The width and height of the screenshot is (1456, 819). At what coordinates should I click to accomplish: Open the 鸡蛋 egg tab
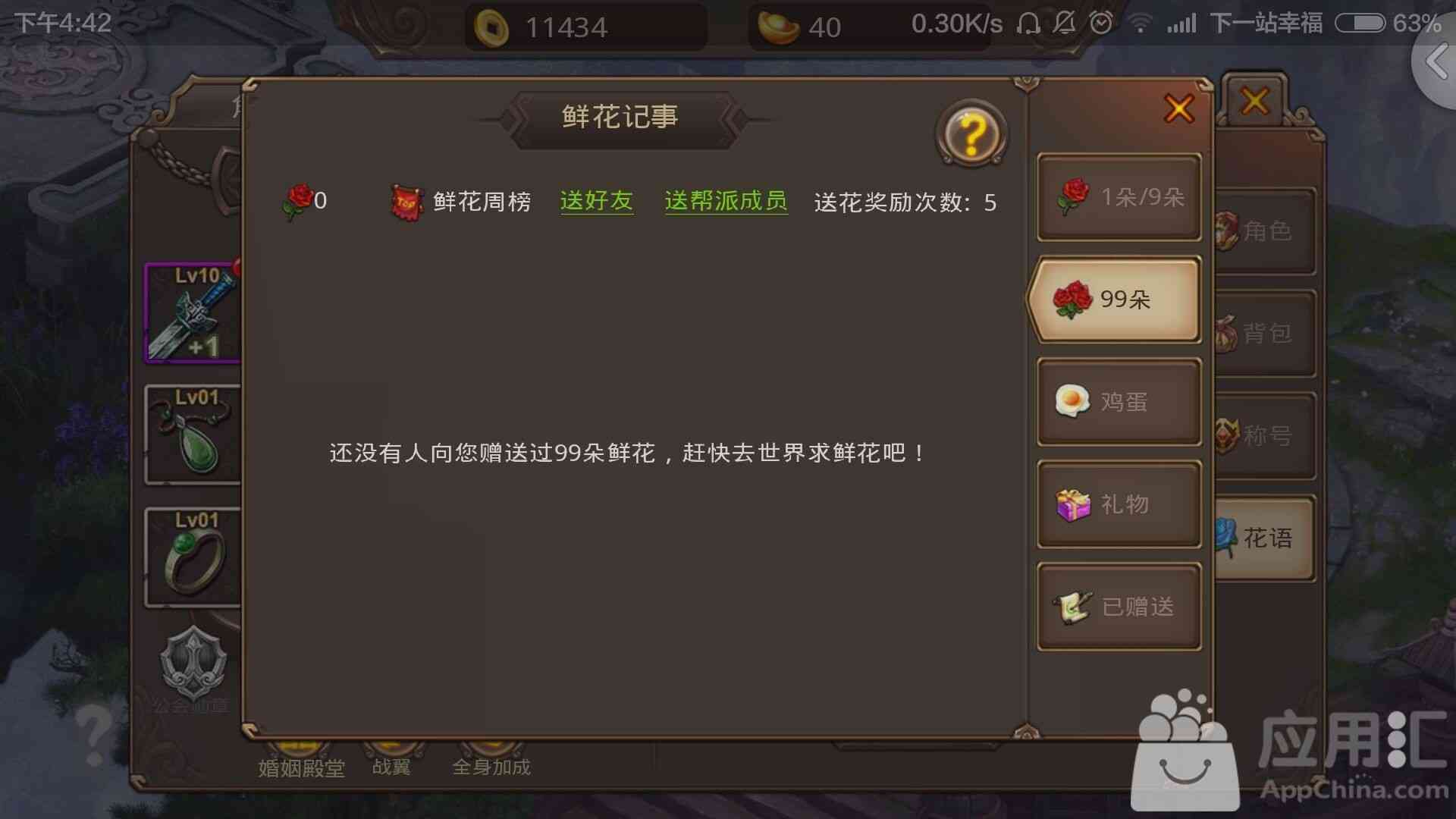[1119, 401]
